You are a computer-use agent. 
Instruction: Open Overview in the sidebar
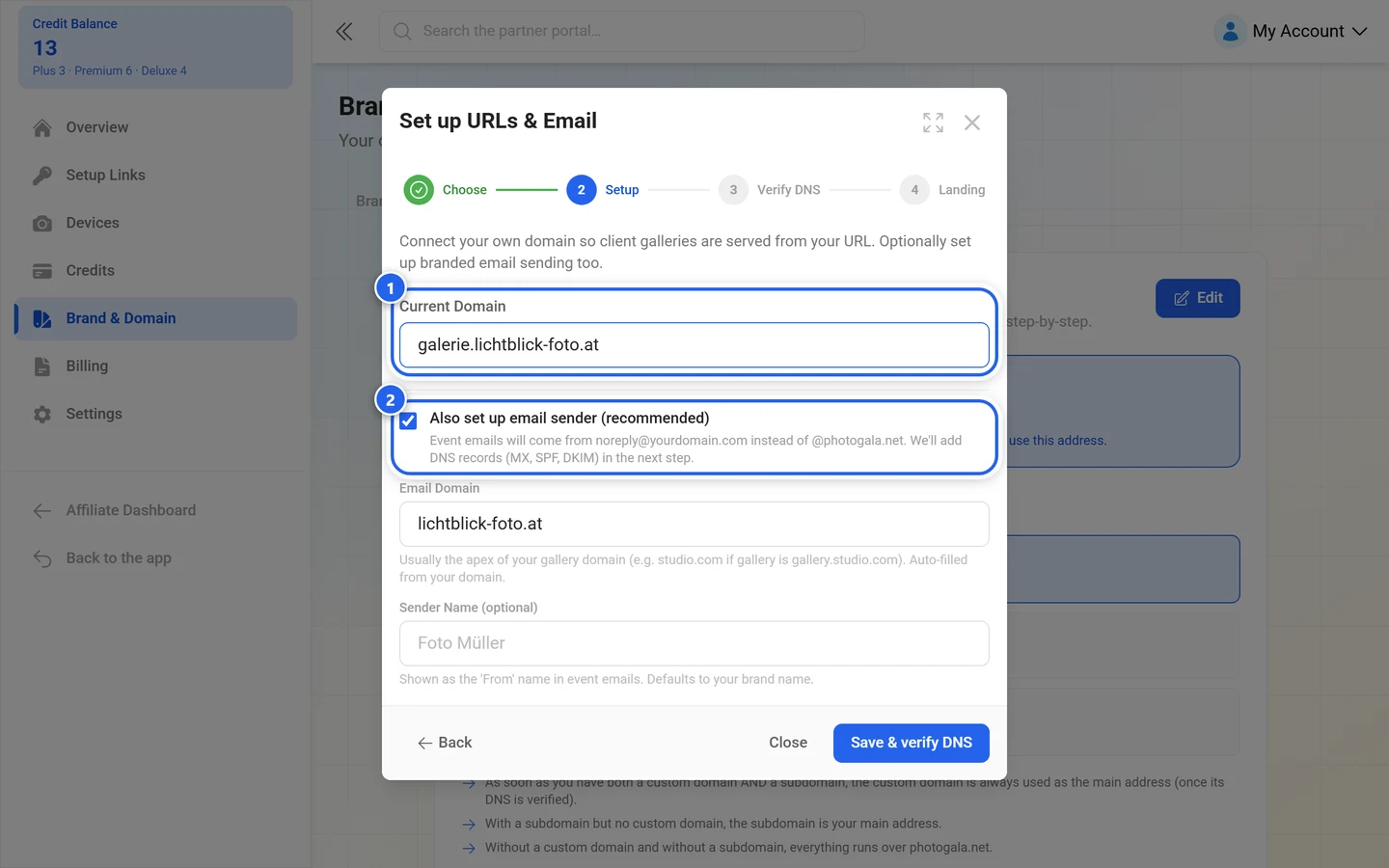pyautogui.click(x=156, y=127)
